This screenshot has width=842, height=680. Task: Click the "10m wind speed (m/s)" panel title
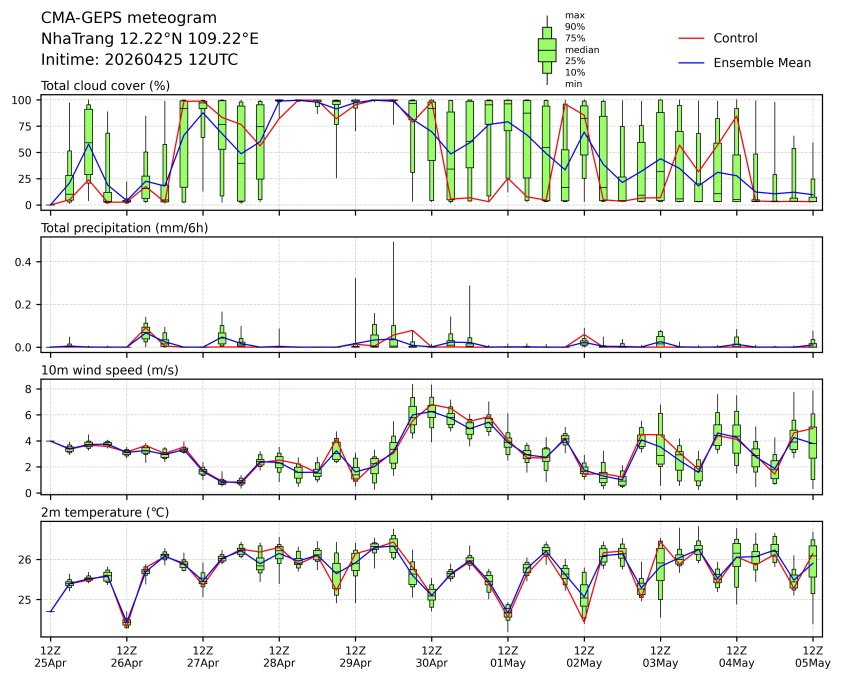[103, 370]
